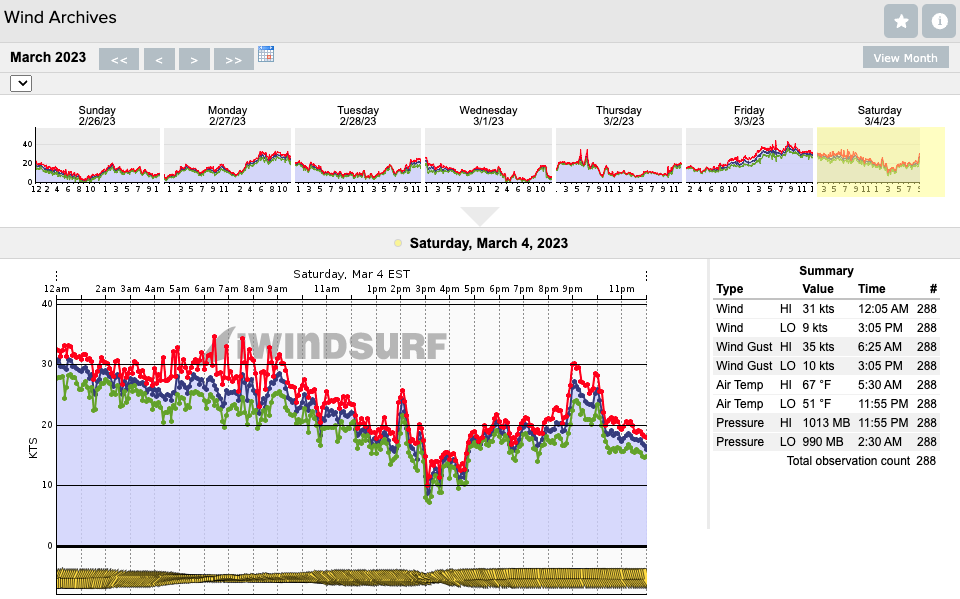Click the Summary table 'Value' column header

[817, 288]
